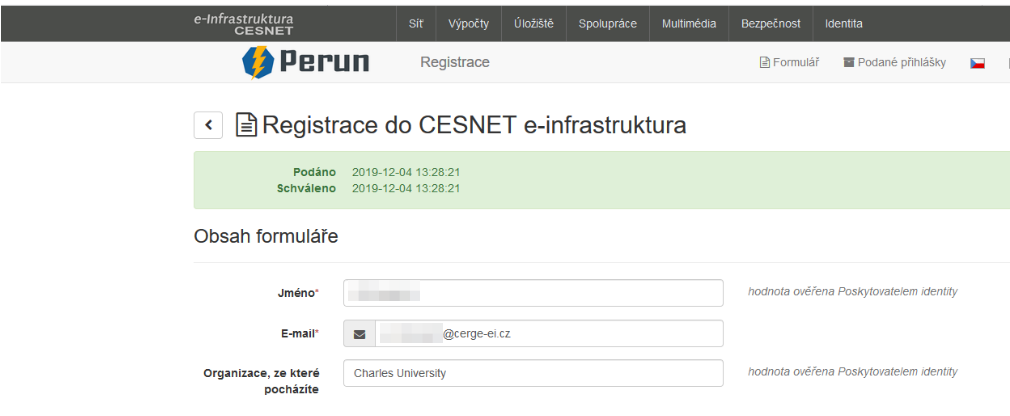Click the Jméno input field
Image resolution: width=1010 pixels, height=416 pixels.
tap(532, 293)
